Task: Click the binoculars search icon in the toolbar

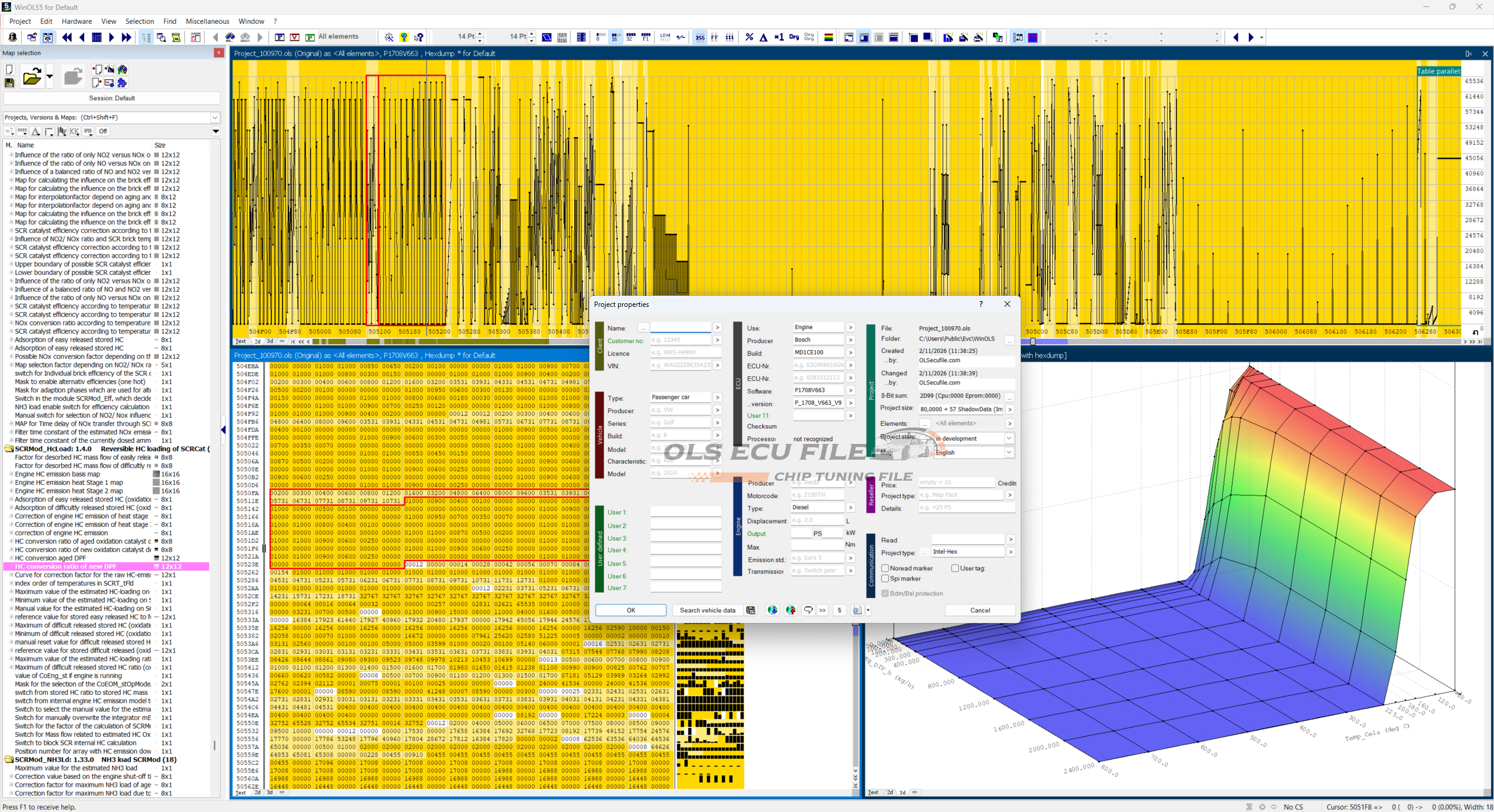Action: pyautogui.click(x=230, y=37)
